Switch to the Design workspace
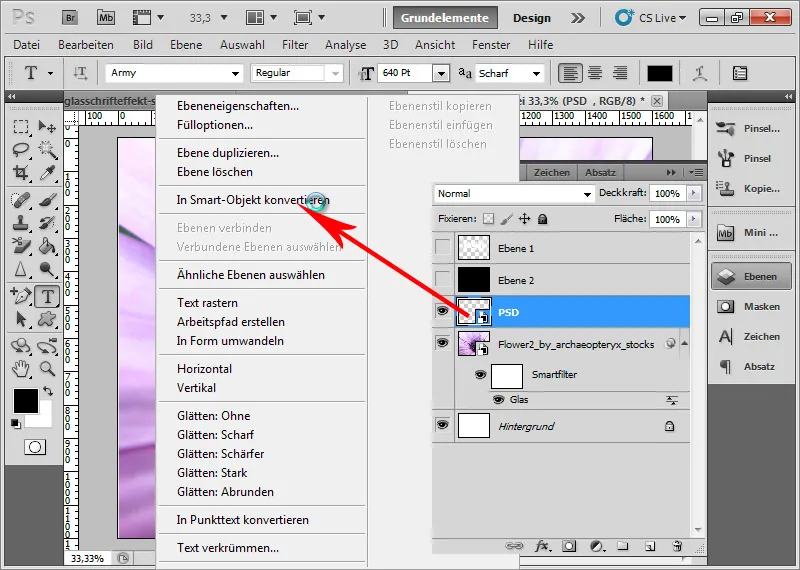The height and width of the screenshot is (570, 800). (x=532, y=18)
